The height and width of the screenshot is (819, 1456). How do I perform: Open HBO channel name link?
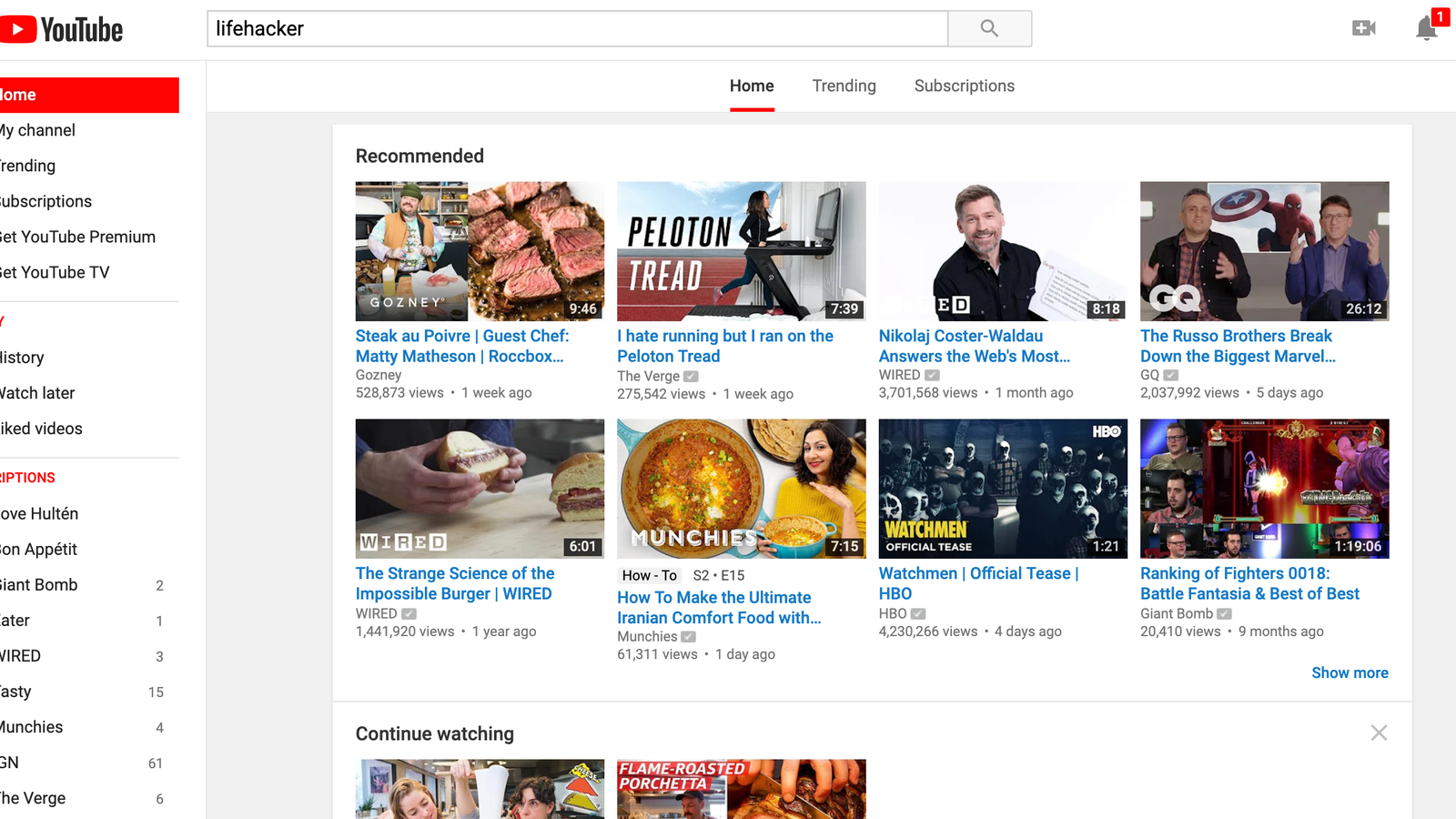point(893,613)
